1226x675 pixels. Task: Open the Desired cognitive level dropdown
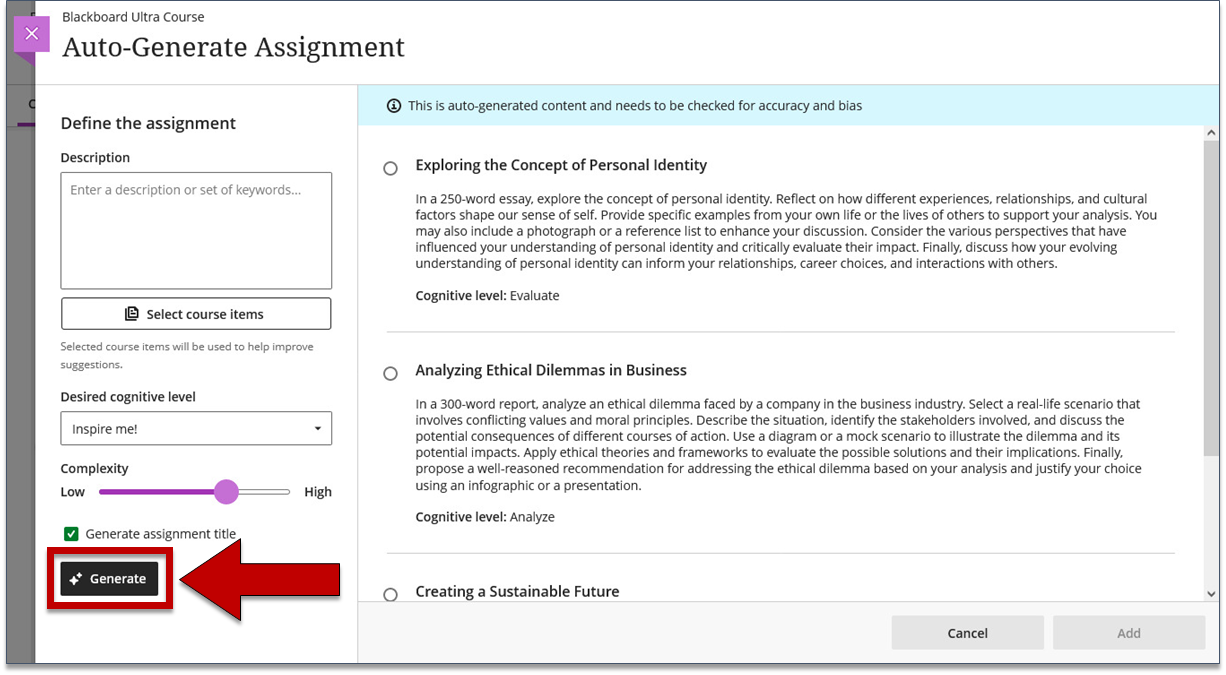196,429
